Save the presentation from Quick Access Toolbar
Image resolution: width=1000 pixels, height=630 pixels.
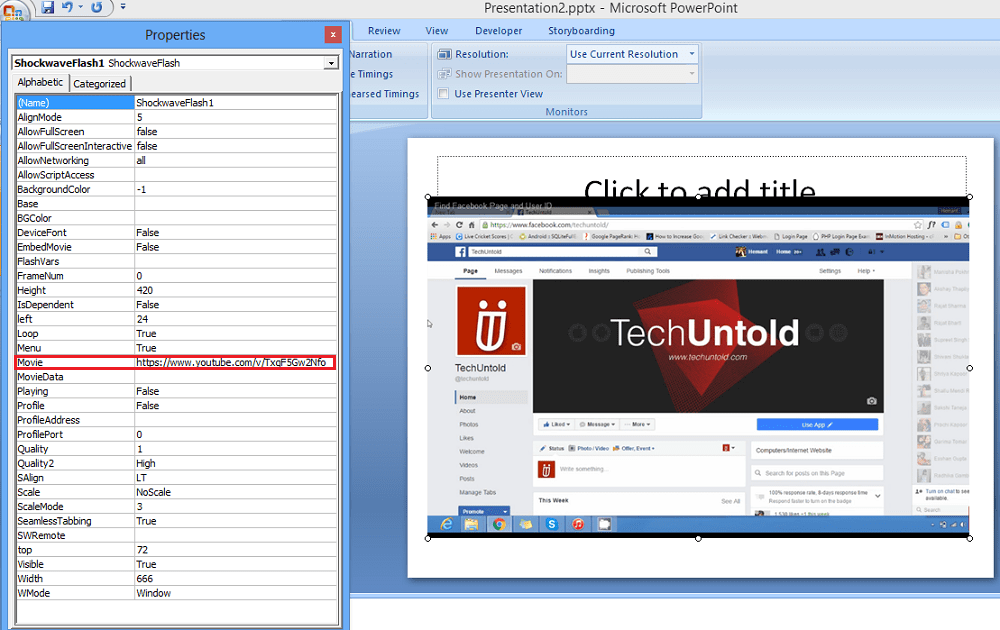coord(48,7)
